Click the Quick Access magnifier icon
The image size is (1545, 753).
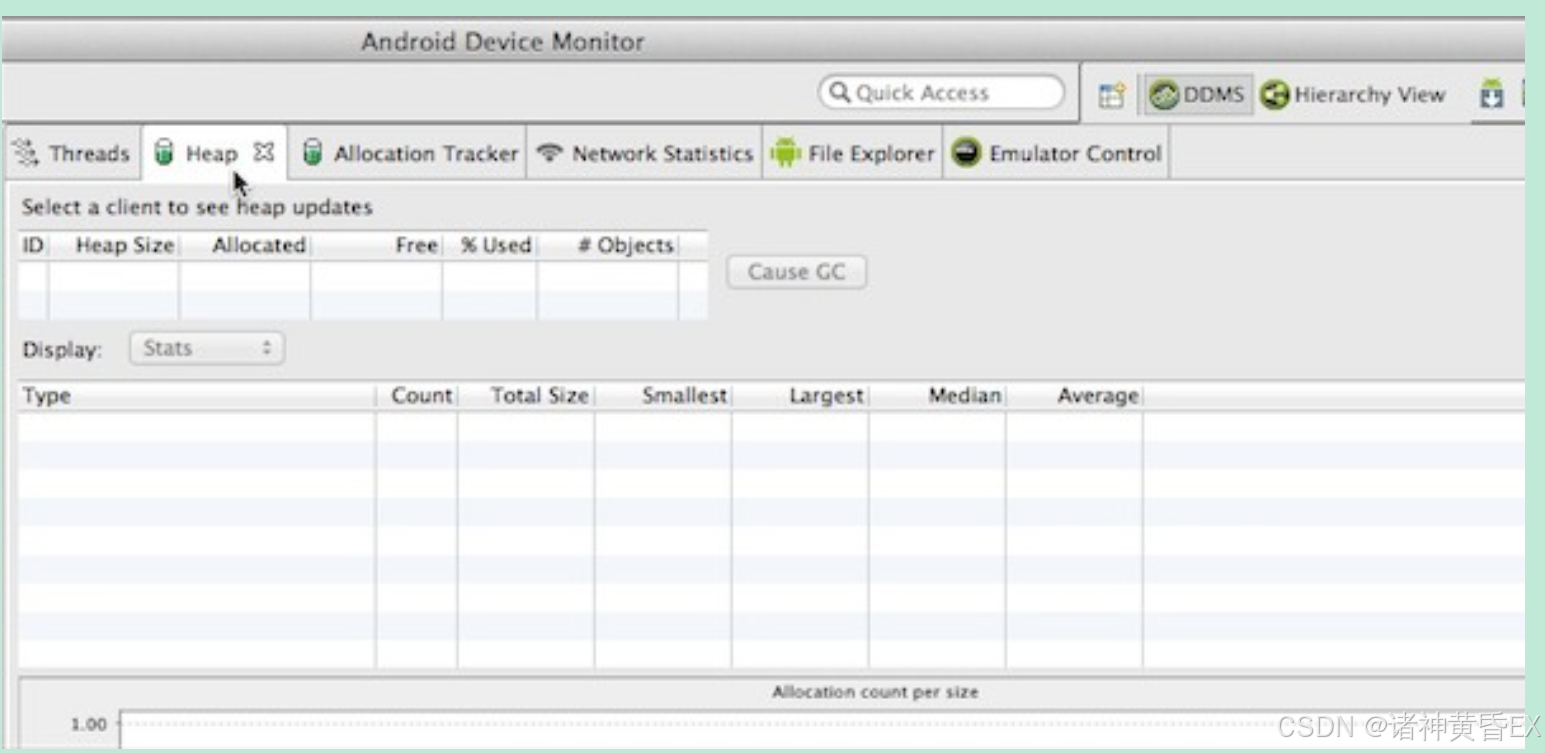[x=840, y=93]
